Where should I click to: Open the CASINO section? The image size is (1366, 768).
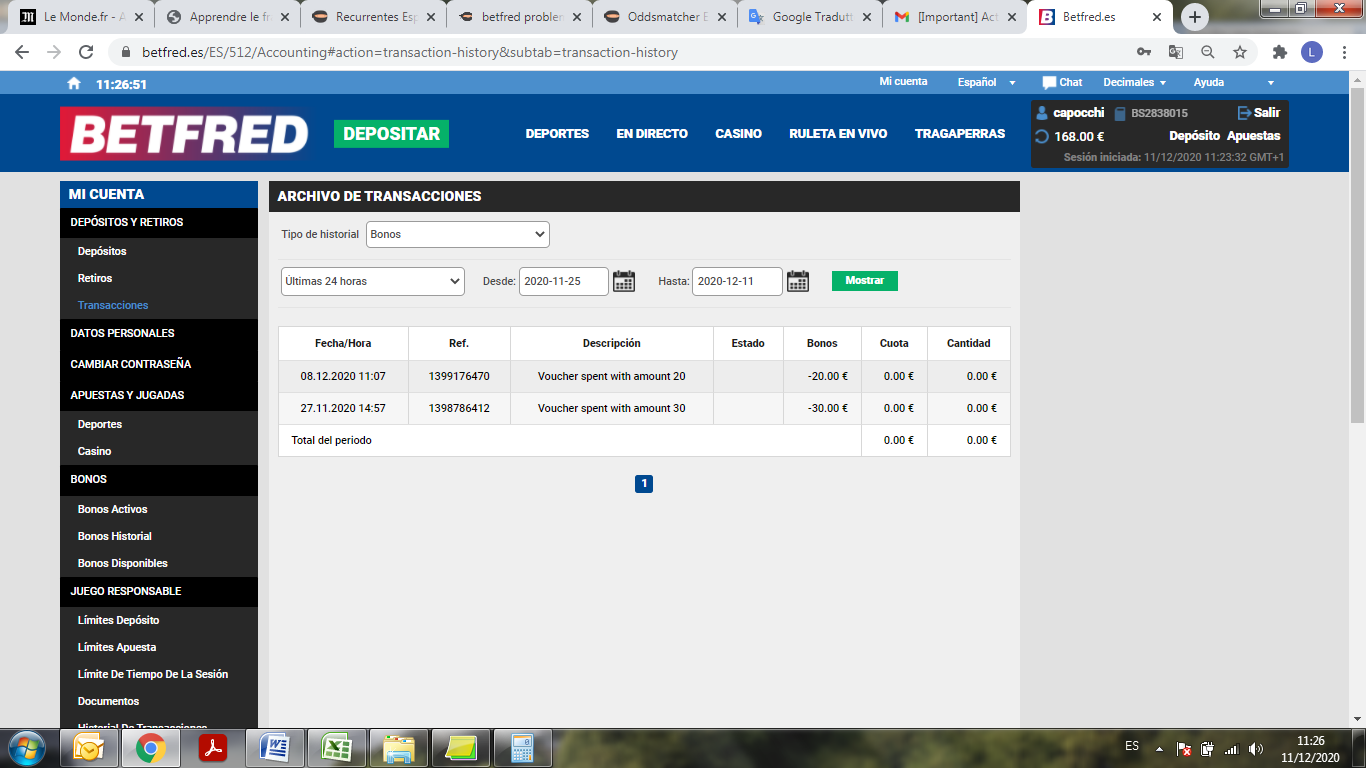click(x=738, y=133)
